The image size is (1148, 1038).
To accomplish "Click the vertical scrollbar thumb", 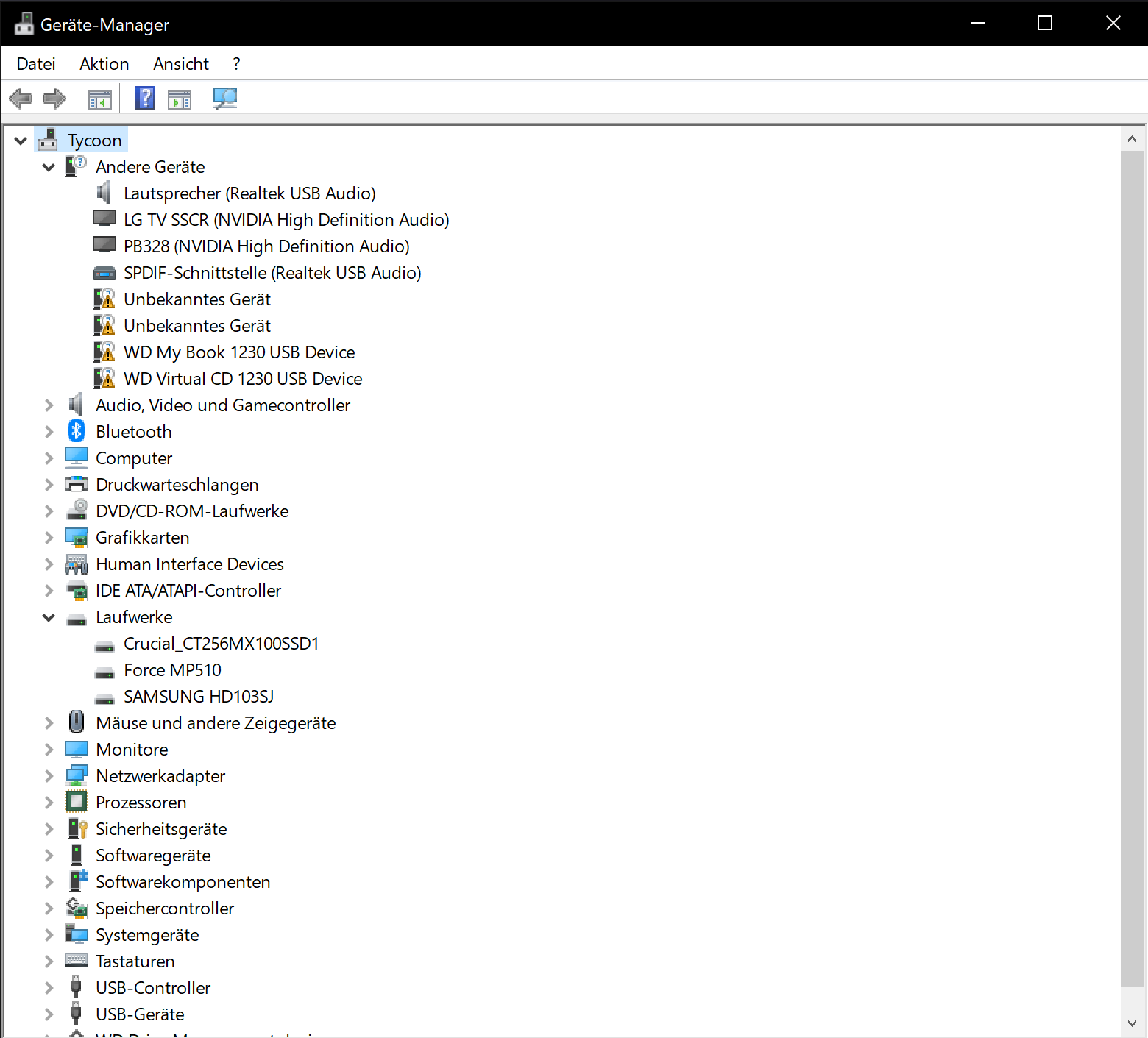I will click(x=1132, y=568).
